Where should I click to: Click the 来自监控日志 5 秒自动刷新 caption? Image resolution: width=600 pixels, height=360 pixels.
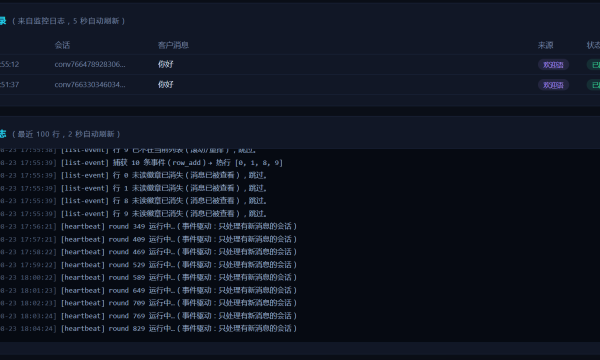coord(68,21)
